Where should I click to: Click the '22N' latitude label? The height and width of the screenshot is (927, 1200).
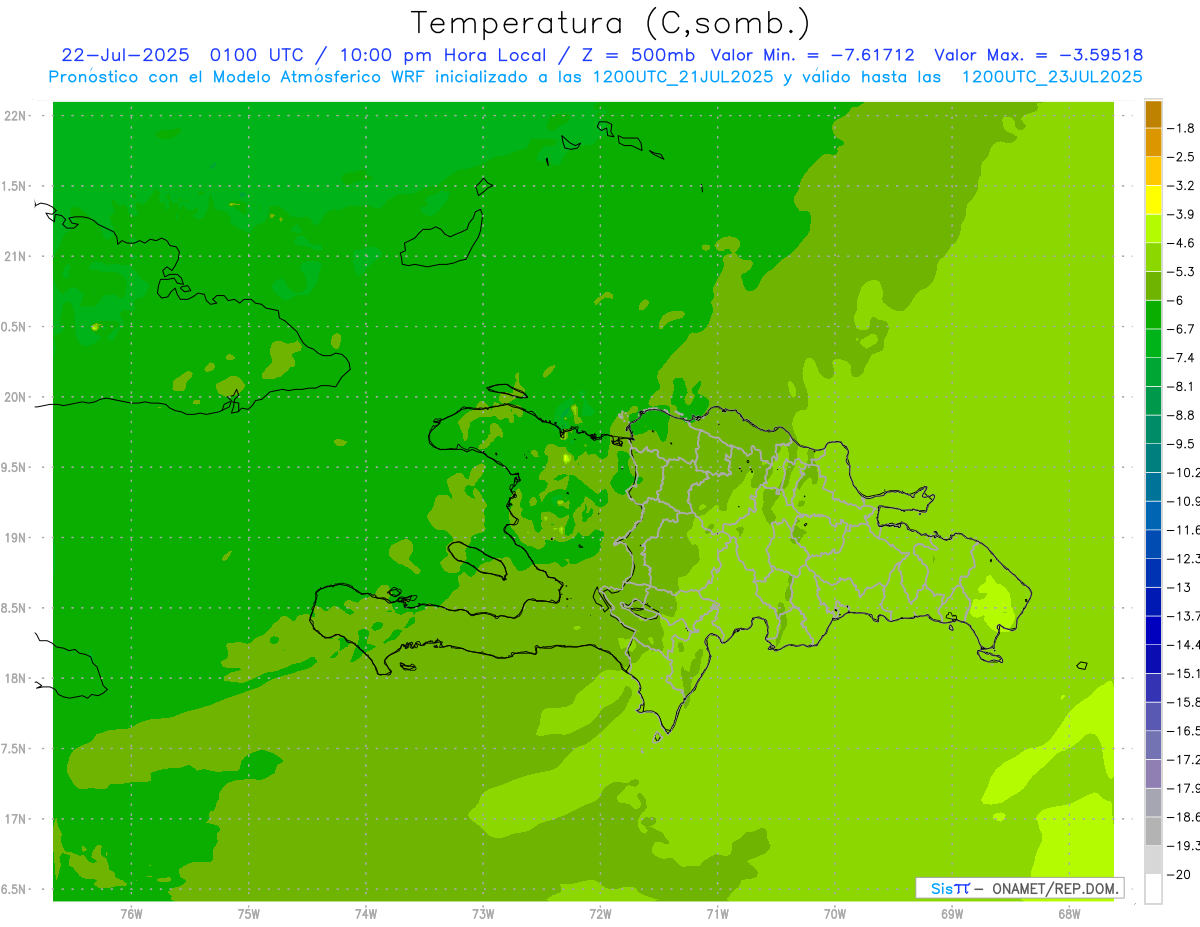pyautogui.click(x=15, y=115)
